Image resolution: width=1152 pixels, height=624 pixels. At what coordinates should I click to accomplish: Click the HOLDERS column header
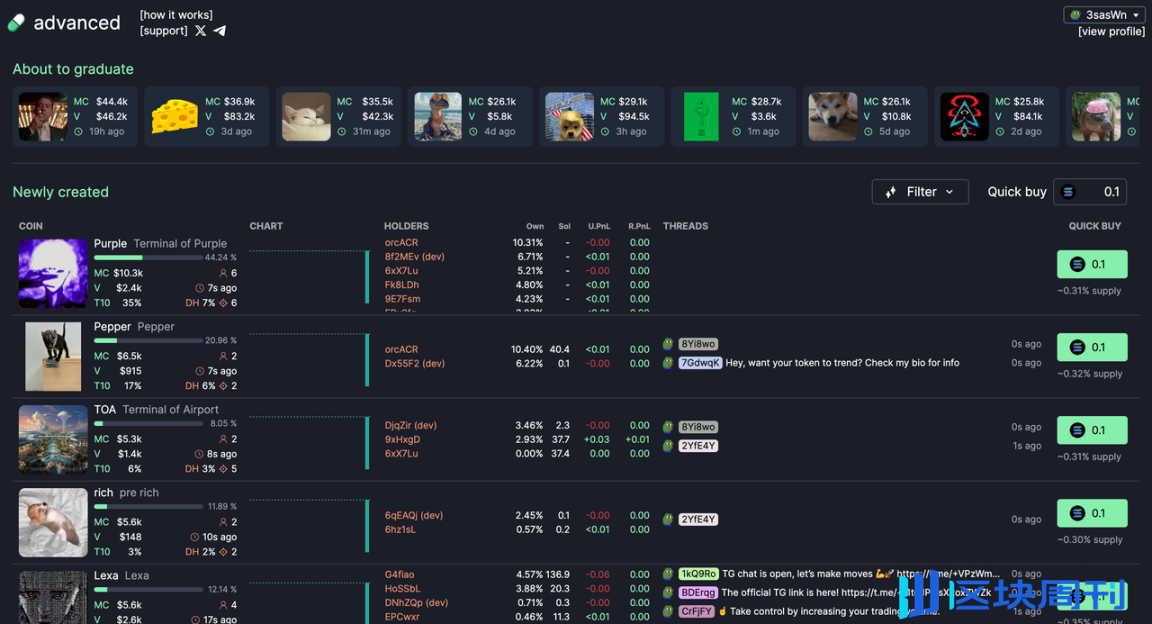(406, 226)
